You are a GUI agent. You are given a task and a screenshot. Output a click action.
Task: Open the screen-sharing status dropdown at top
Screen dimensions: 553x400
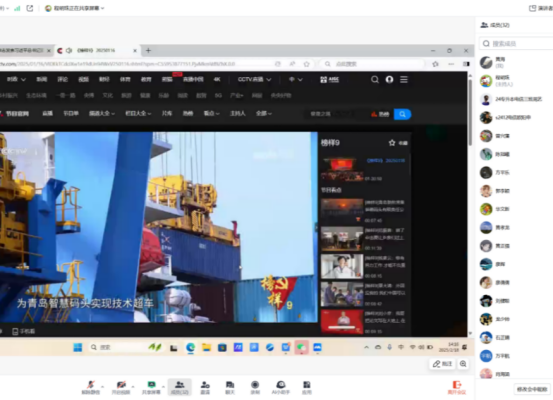click(x=75, y=8)
